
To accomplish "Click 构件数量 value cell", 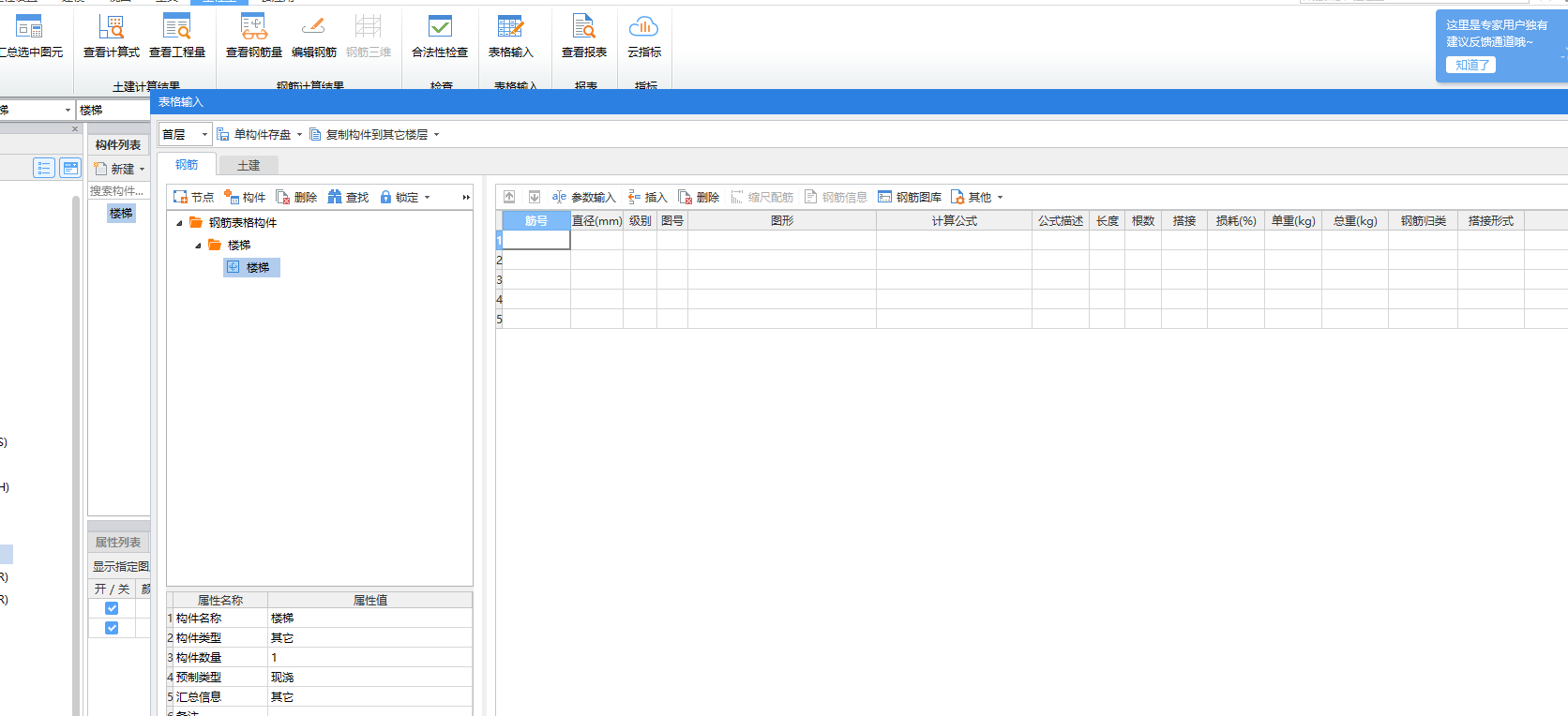I will [x=369, y=657].
